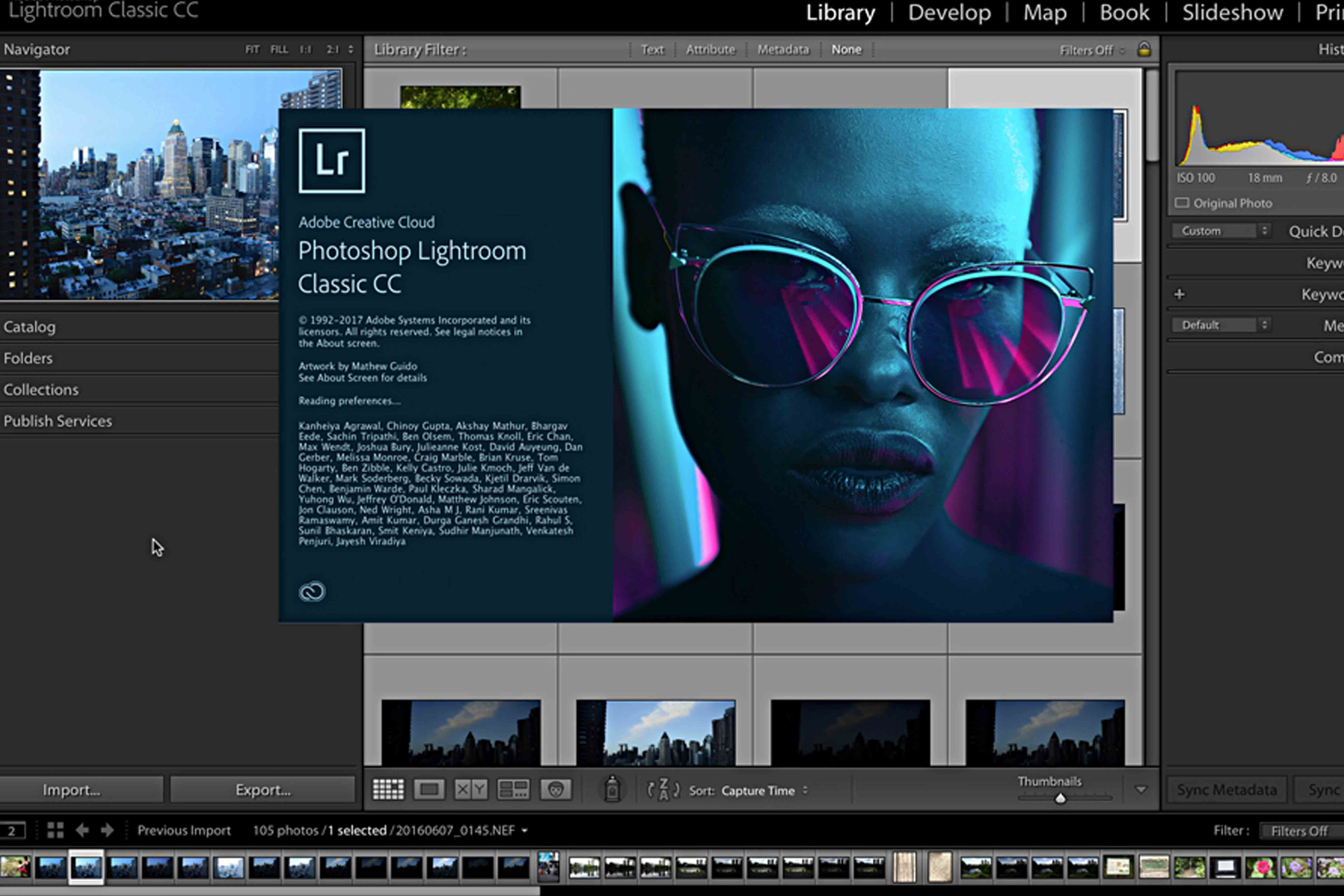Viewport: 1344px width, 896px height.
Task: Open Filters Off preset dropdown in Library Filter
Action: coord(1092,50)
